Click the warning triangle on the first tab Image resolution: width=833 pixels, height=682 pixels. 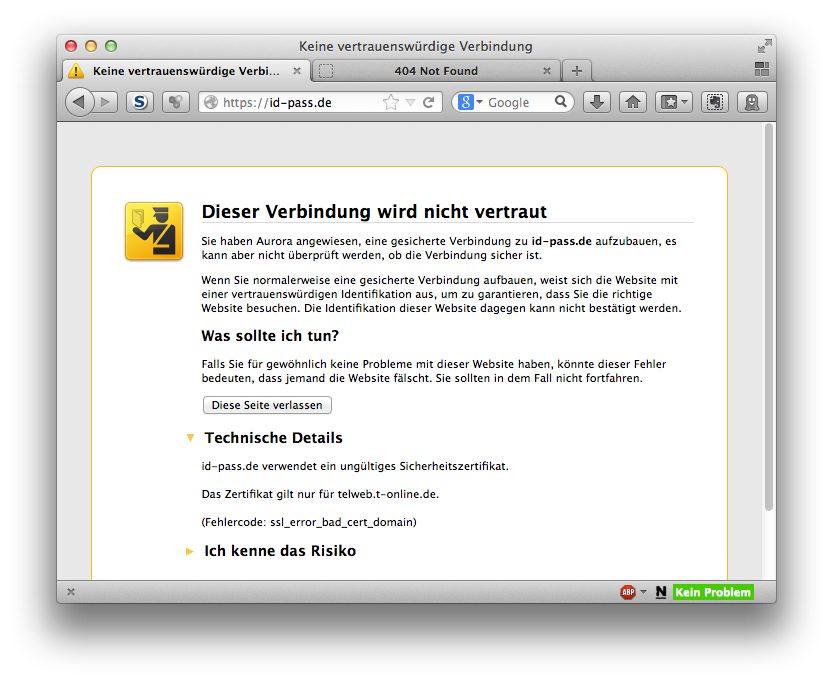[x=77, y=71]
